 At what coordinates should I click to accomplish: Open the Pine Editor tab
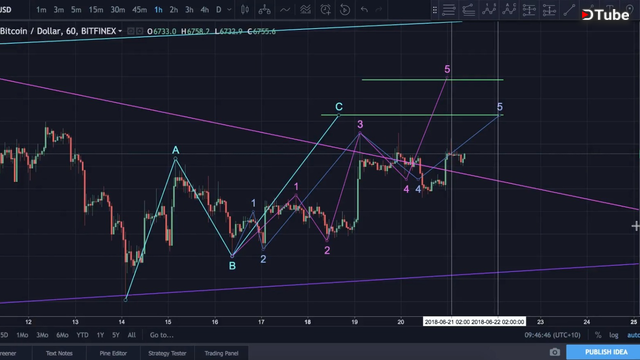click(113, 353)
